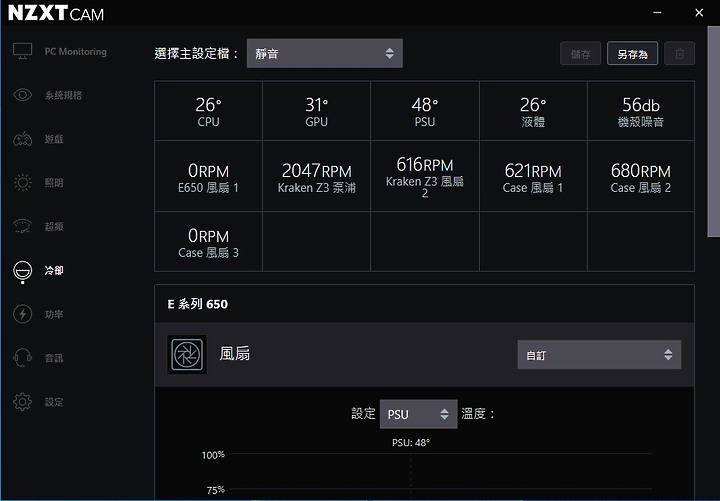Screen dimensions: 720x501
Task: Click the headset icon for 音訊
Action: (x=22, y=358)
